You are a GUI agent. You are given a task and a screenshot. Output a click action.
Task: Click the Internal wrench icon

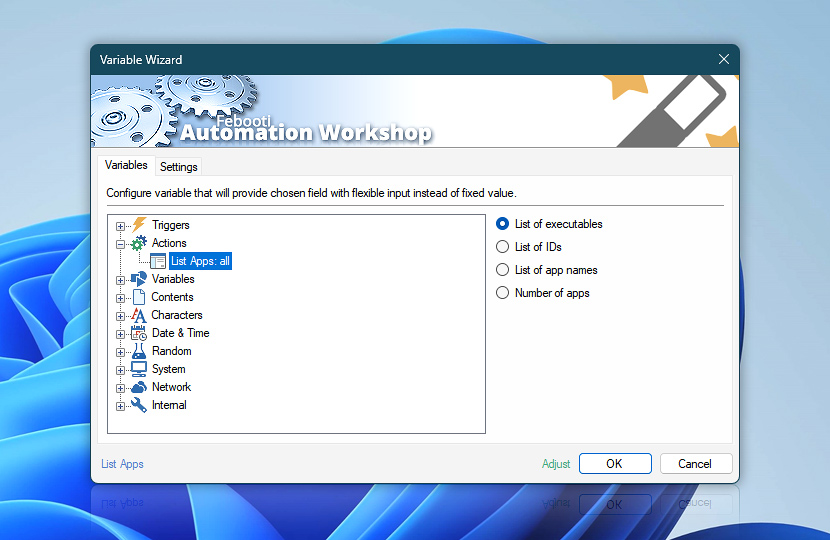139,405
